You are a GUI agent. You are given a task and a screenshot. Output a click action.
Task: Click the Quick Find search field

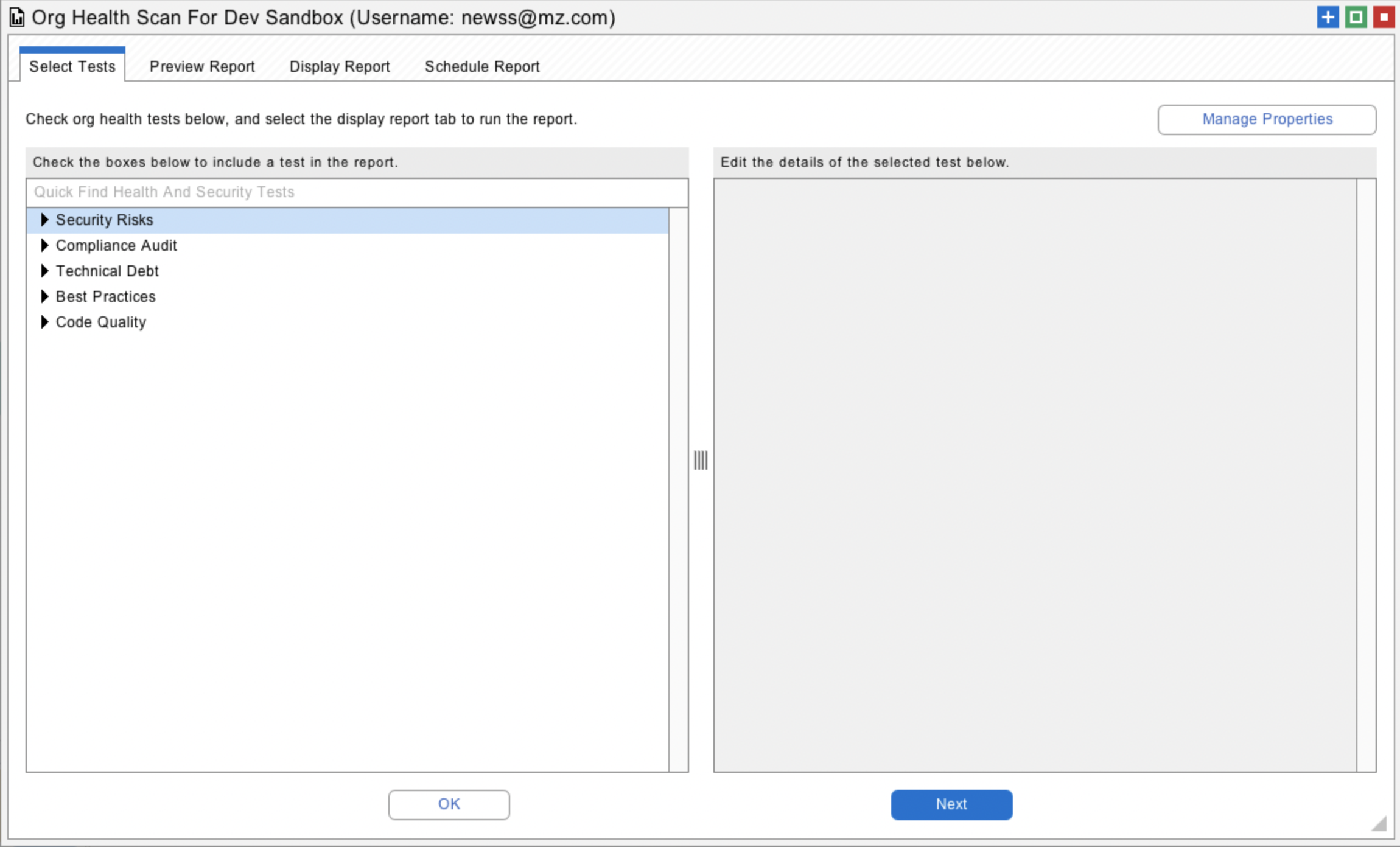tap(357, 192)
